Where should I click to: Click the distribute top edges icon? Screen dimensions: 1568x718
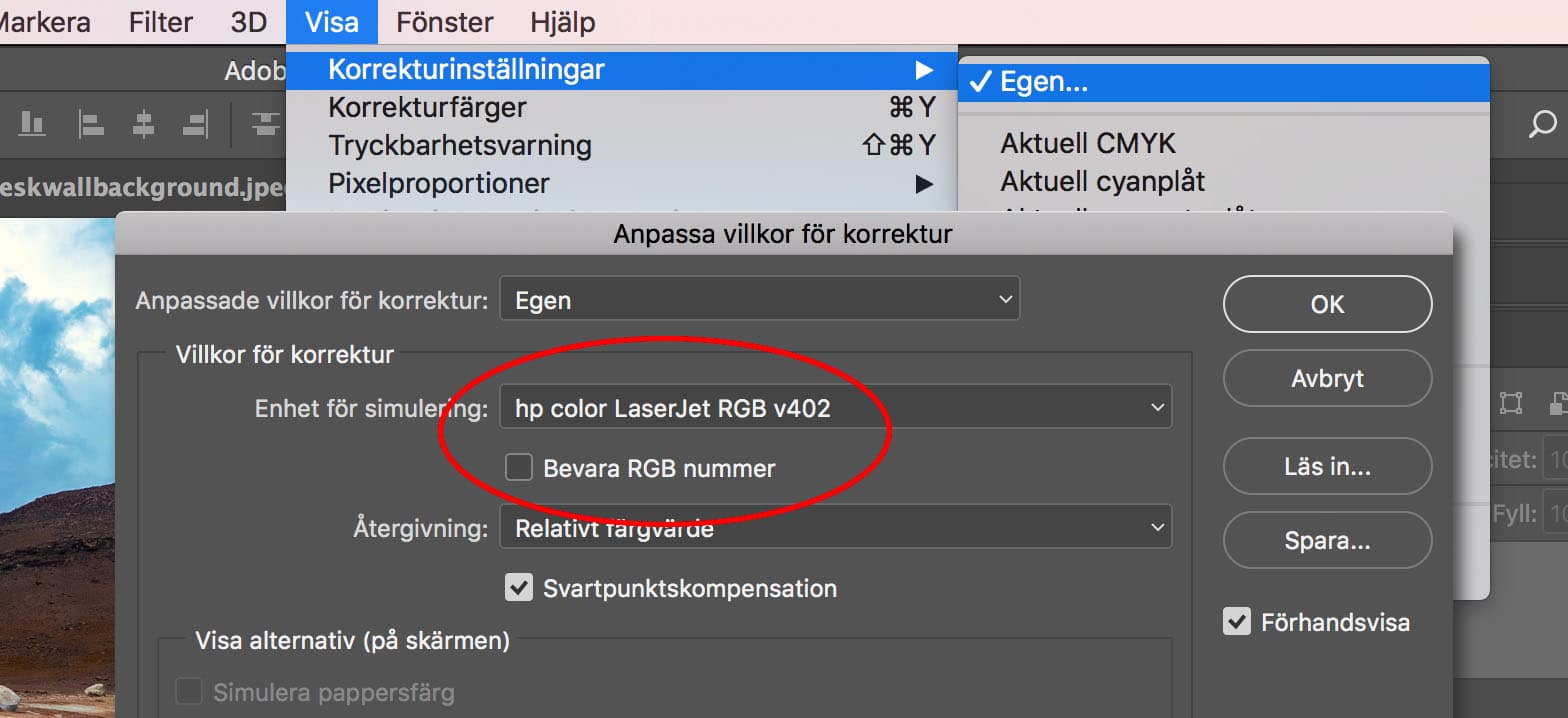click(x=265, y=124)
